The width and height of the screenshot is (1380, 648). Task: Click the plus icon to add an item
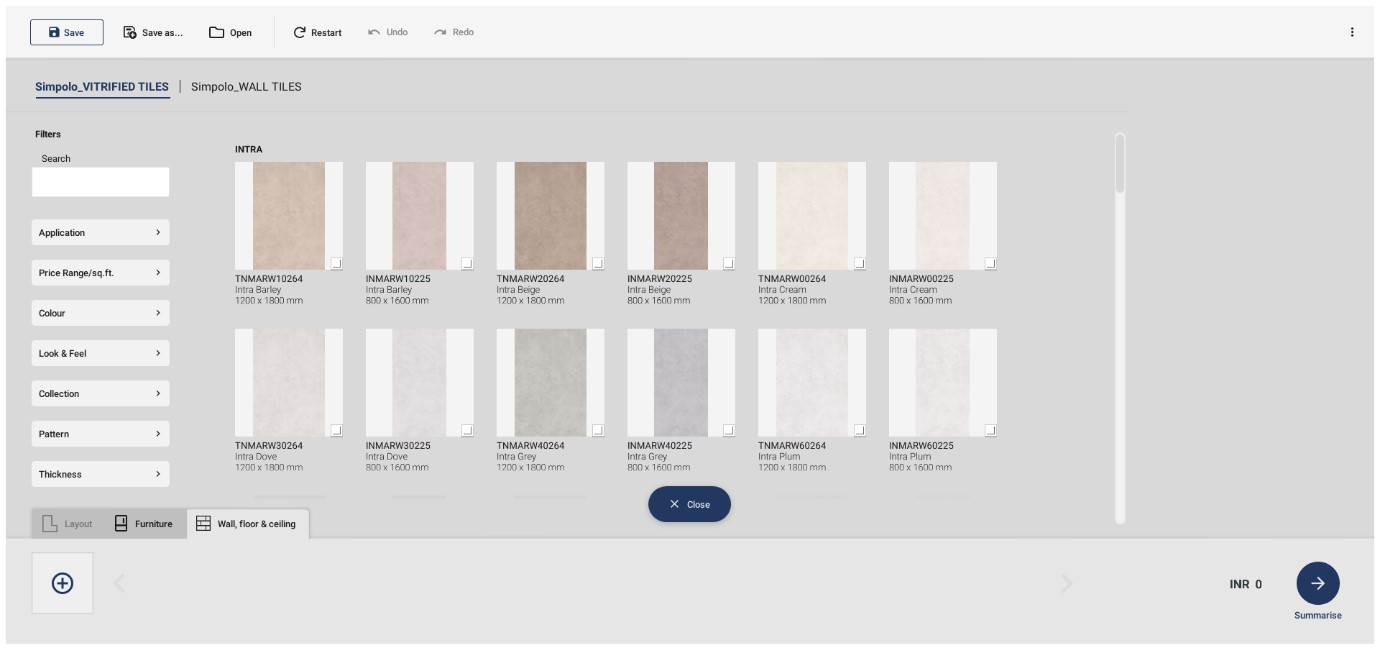[60, 585]
